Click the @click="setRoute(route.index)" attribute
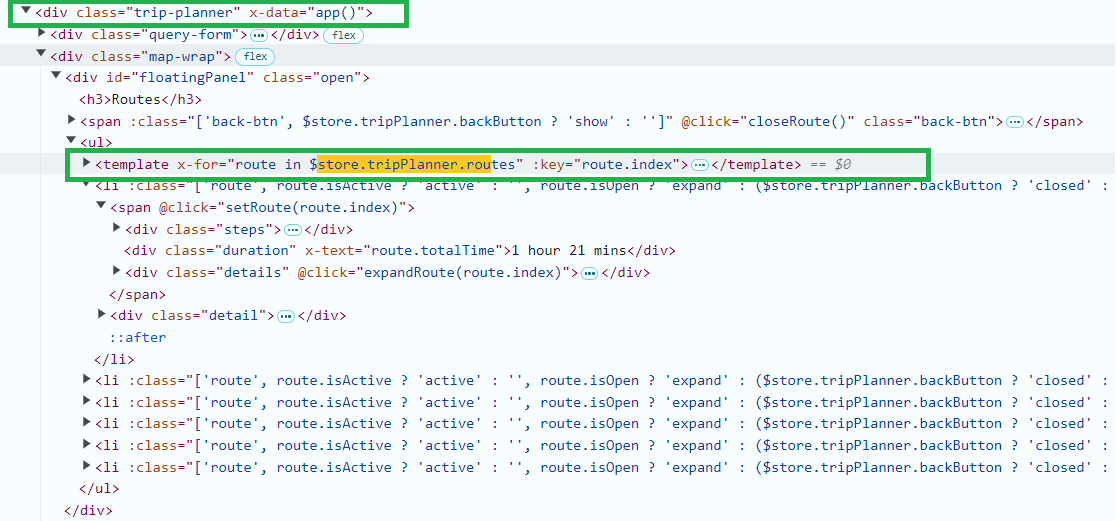The image size is (1117, 521). (x=283, y=208)
